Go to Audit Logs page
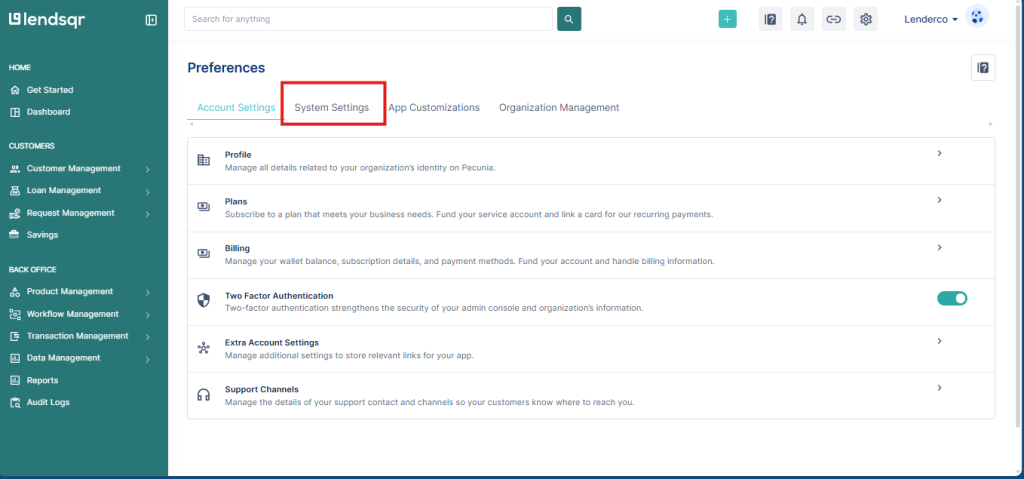This screenshot has height=479, width=1024. (48, 402)
